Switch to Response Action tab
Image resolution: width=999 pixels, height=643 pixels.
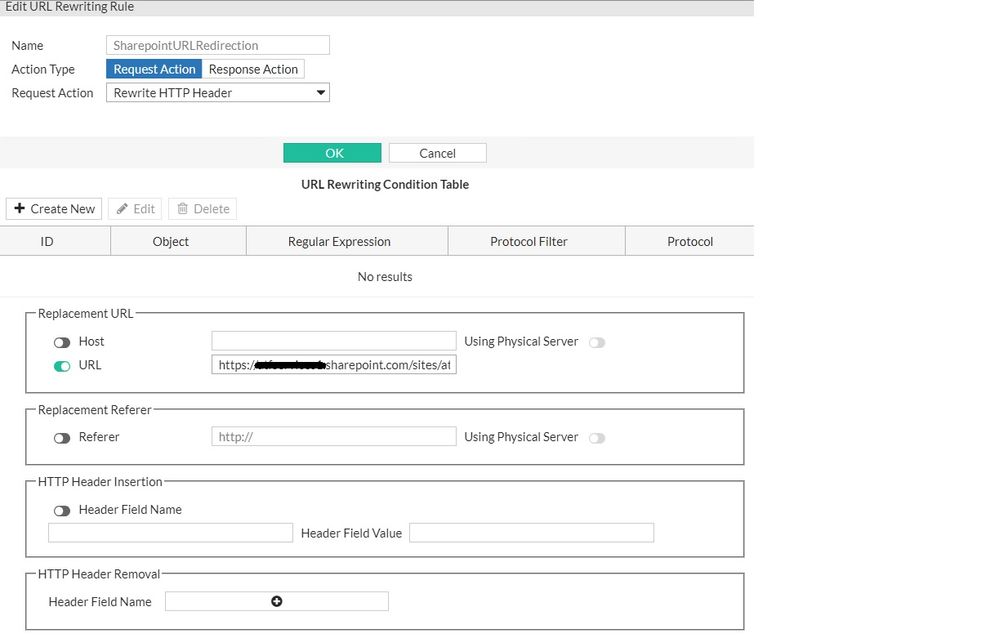coord(253,69)
